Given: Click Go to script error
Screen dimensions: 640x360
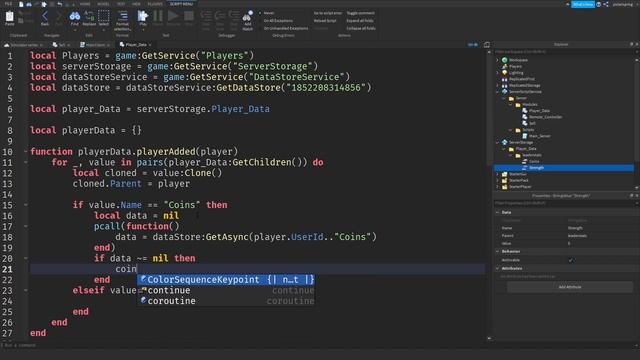Looking at the screenshot, I should [328, 13].
